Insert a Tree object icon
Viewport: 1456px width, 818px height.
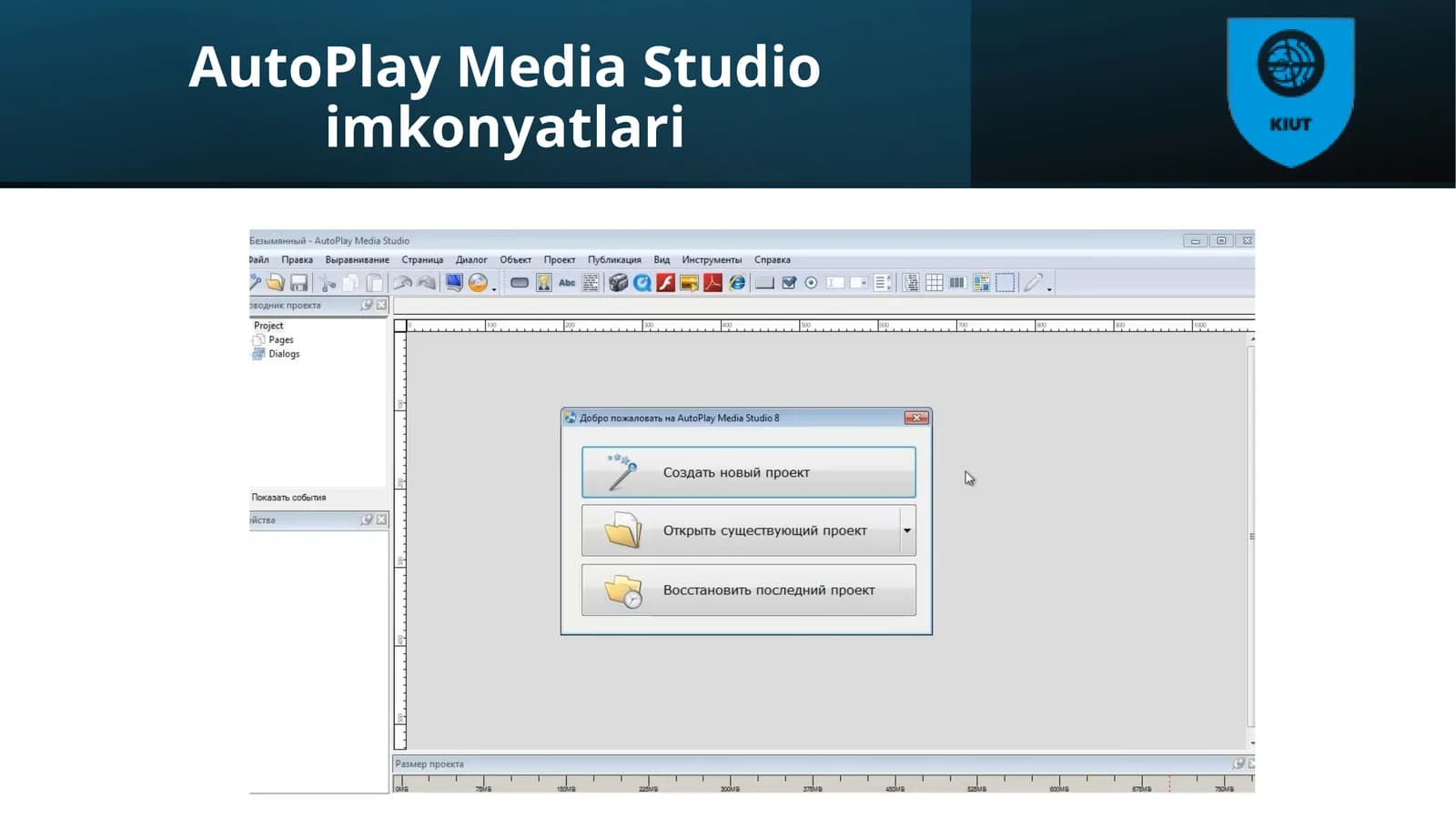coord(911,283)
